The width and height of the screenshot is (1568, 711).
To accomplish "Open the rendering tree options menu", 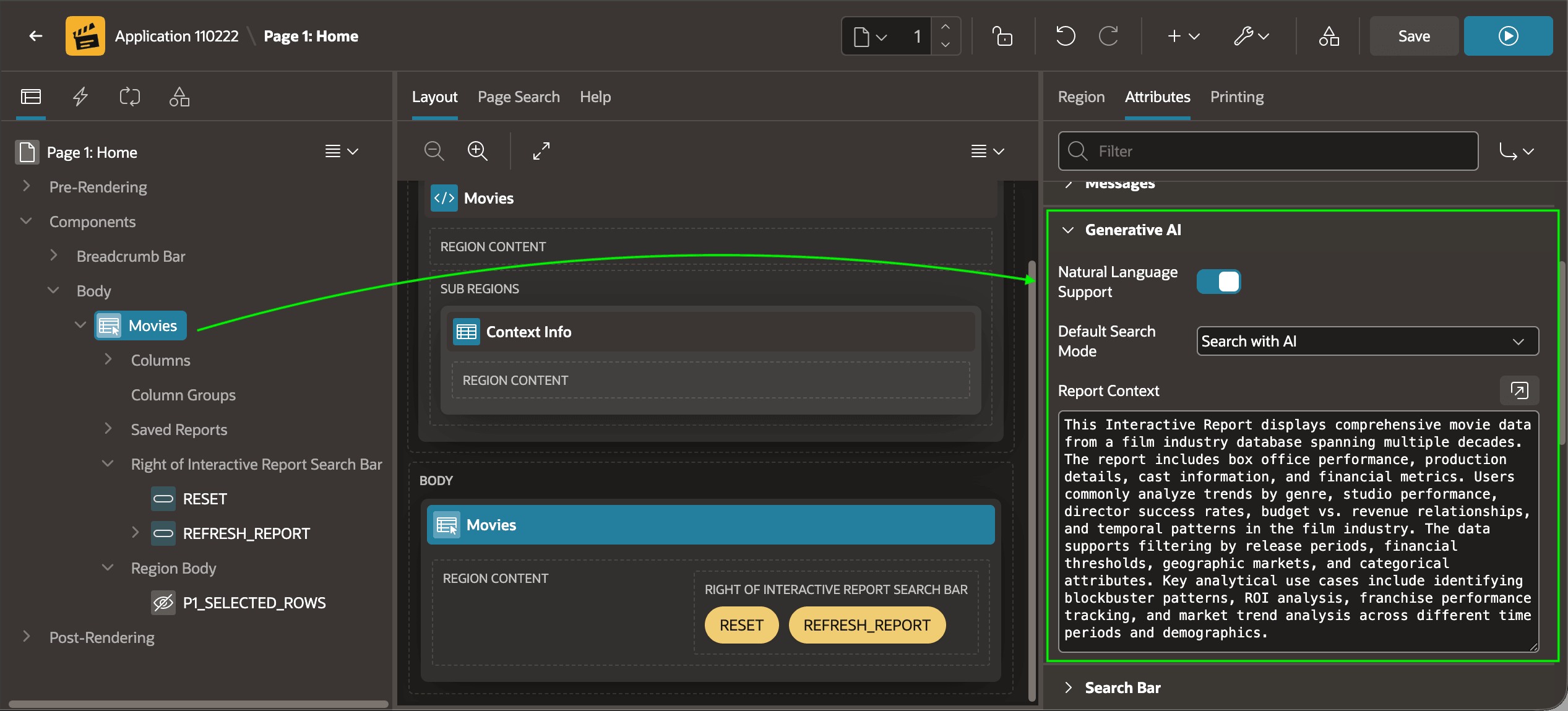I will point(342,152).
